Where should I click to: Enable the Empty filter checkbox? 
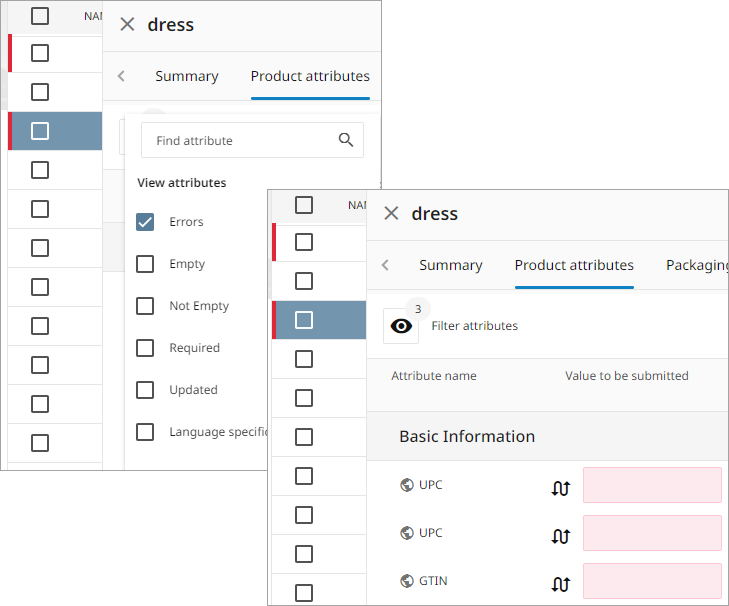point(145,264)
